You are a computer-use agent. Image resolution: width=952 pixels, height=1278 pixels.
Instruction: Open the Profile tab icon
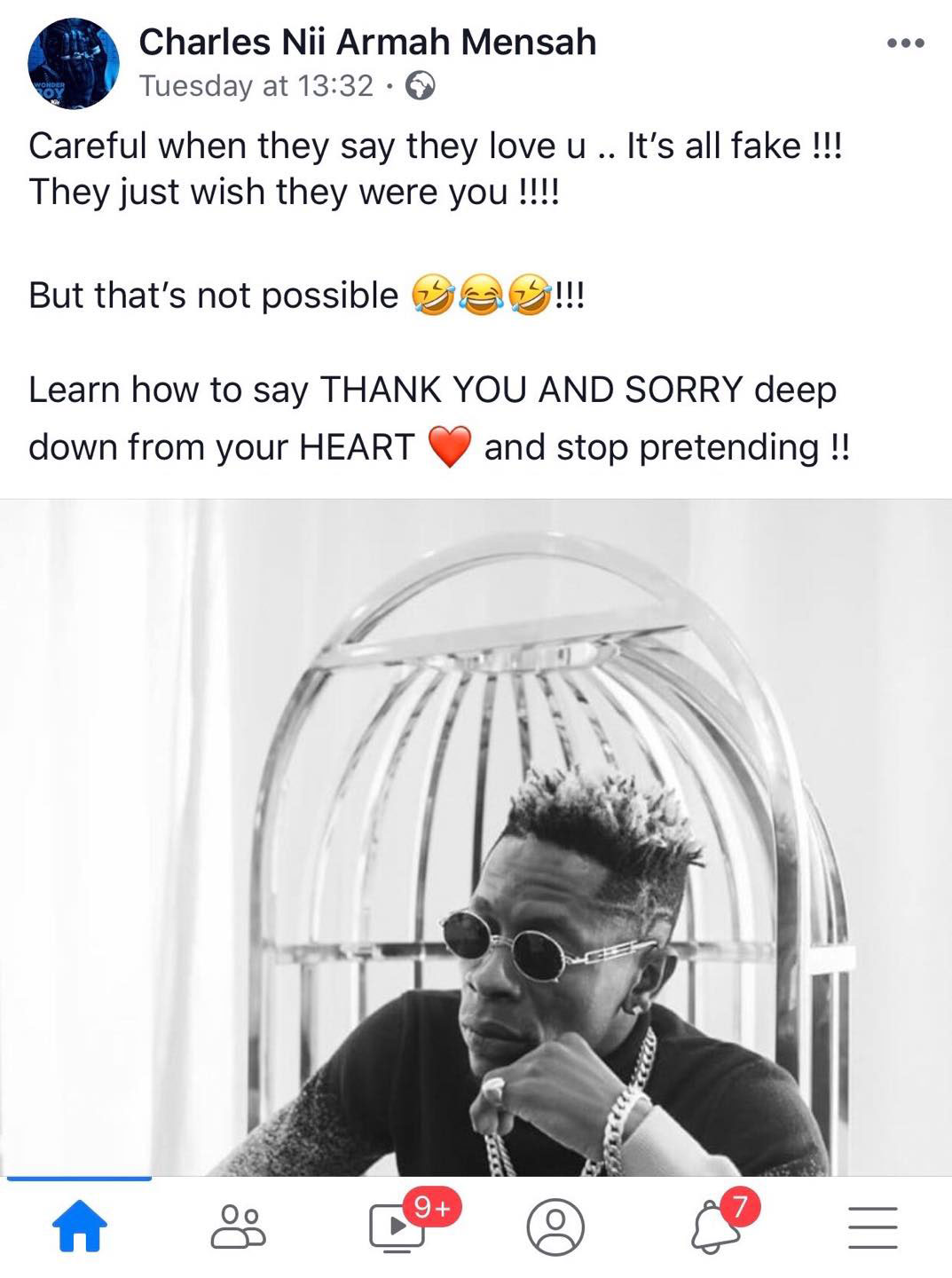[x=555, y=1227]
